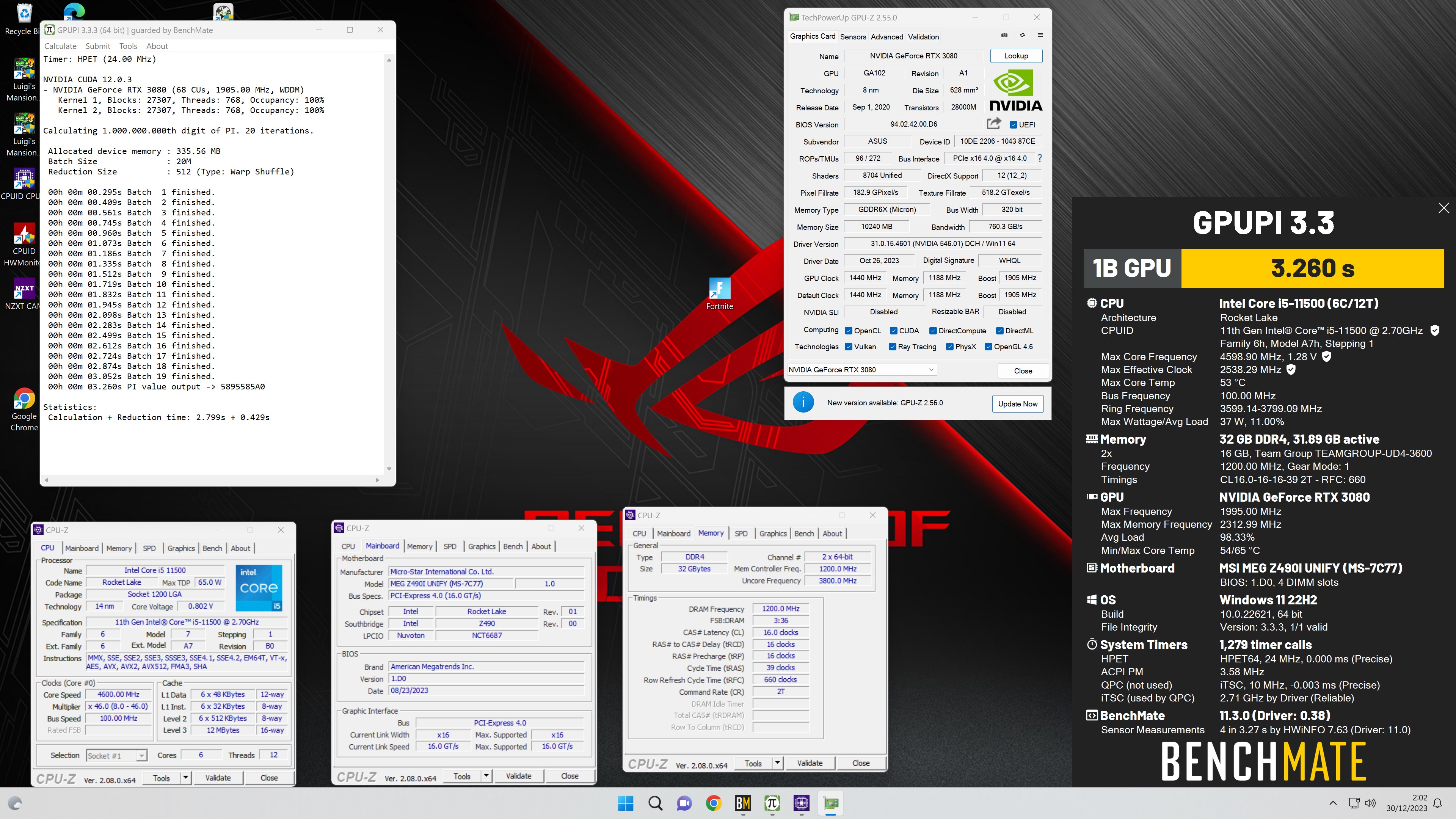Open the GPU-Z hamburger menu icon
1456x819 pixels.
pos(1040,35)
